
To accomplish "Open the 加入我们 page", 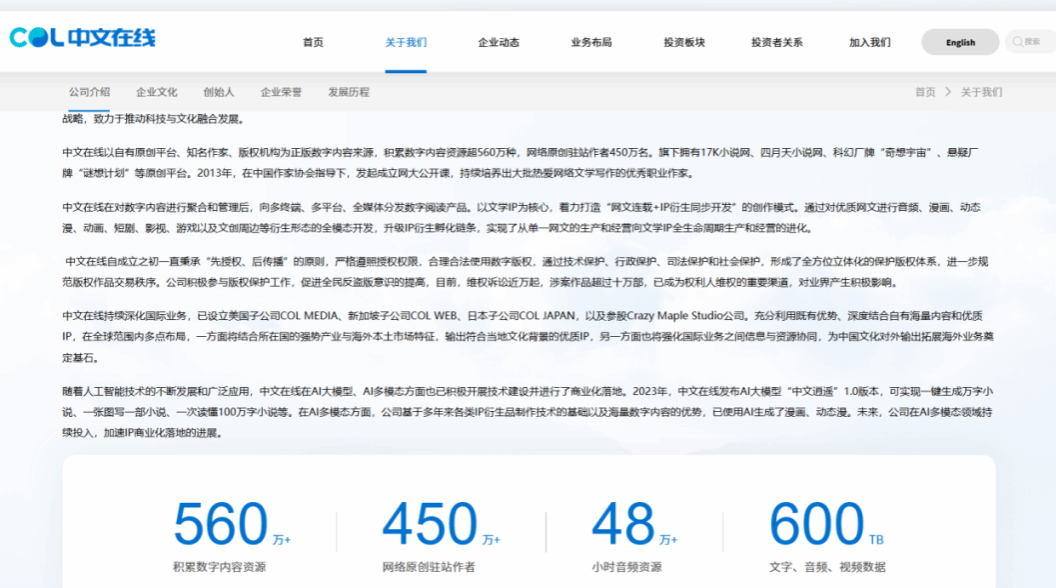I will 869,43.
